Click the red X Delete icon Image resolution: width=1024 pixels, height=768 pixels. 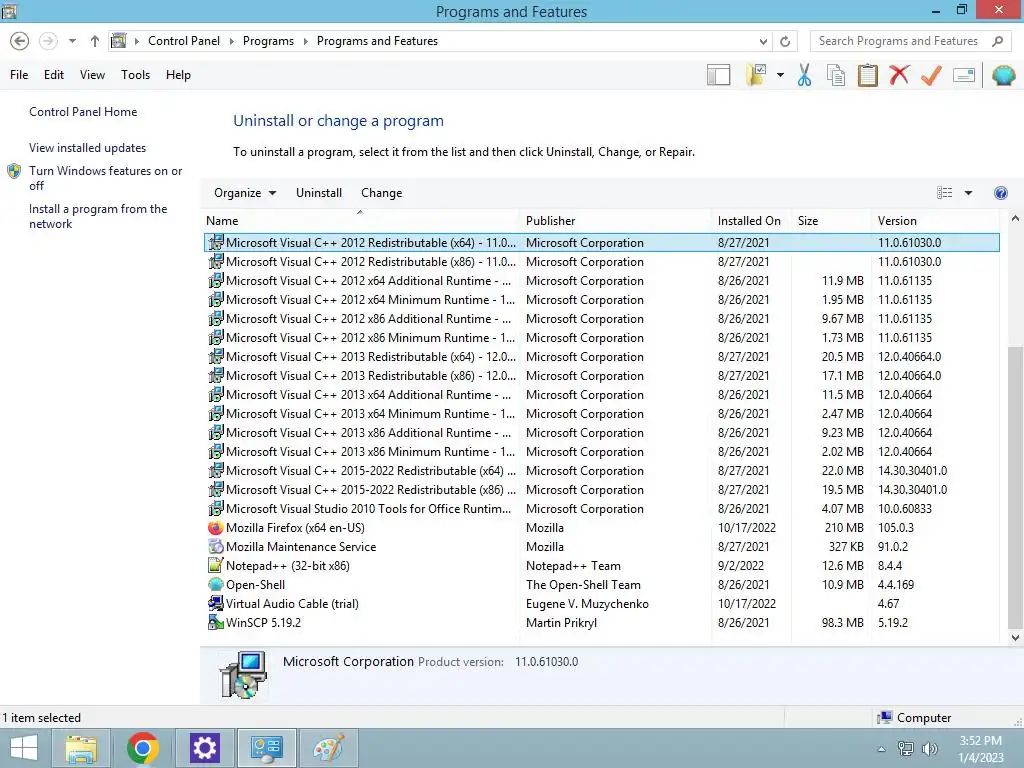tap(899, 75)
